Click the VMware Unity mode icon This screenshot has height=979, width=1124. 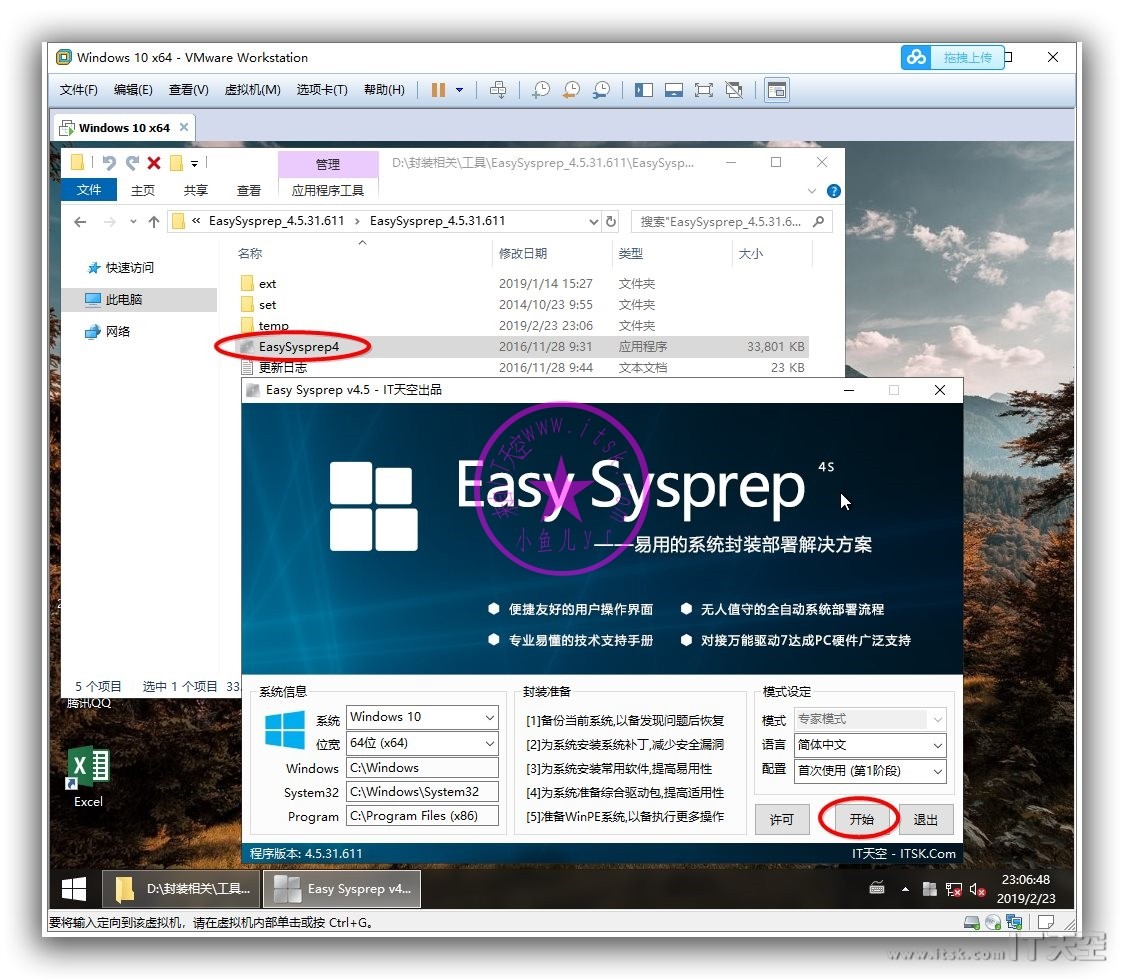coord(734,90)
